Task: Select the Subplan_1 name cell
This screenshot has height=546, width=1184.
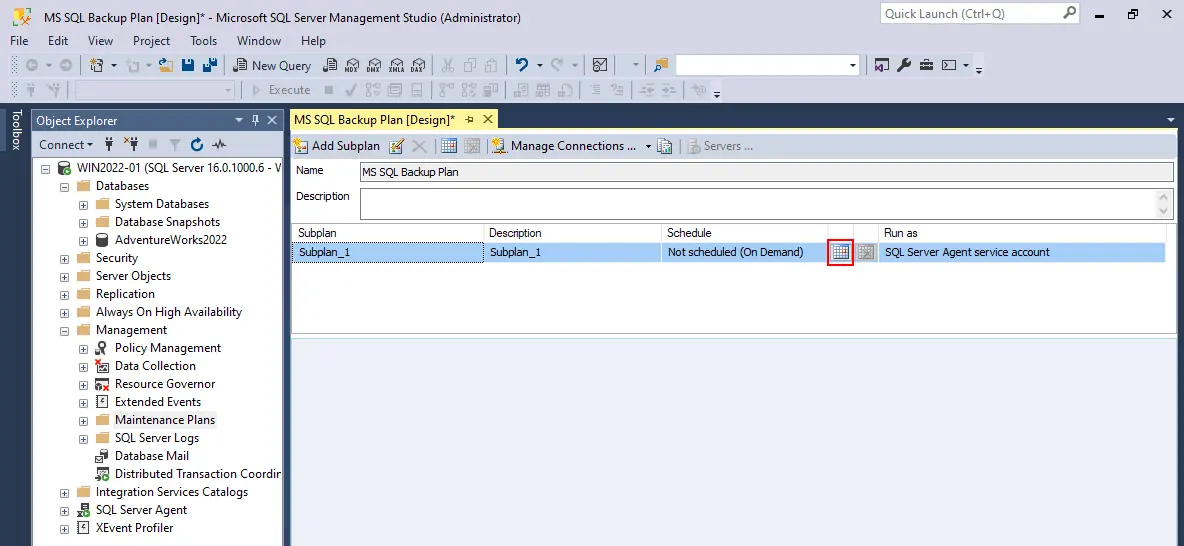Action: pos(387,252)
